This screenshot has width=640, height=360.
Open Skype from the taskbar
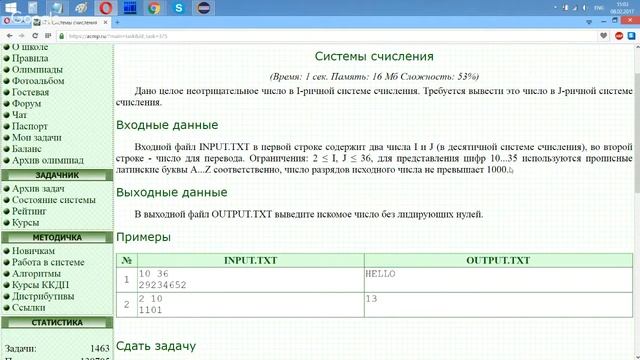pos(179,8)
